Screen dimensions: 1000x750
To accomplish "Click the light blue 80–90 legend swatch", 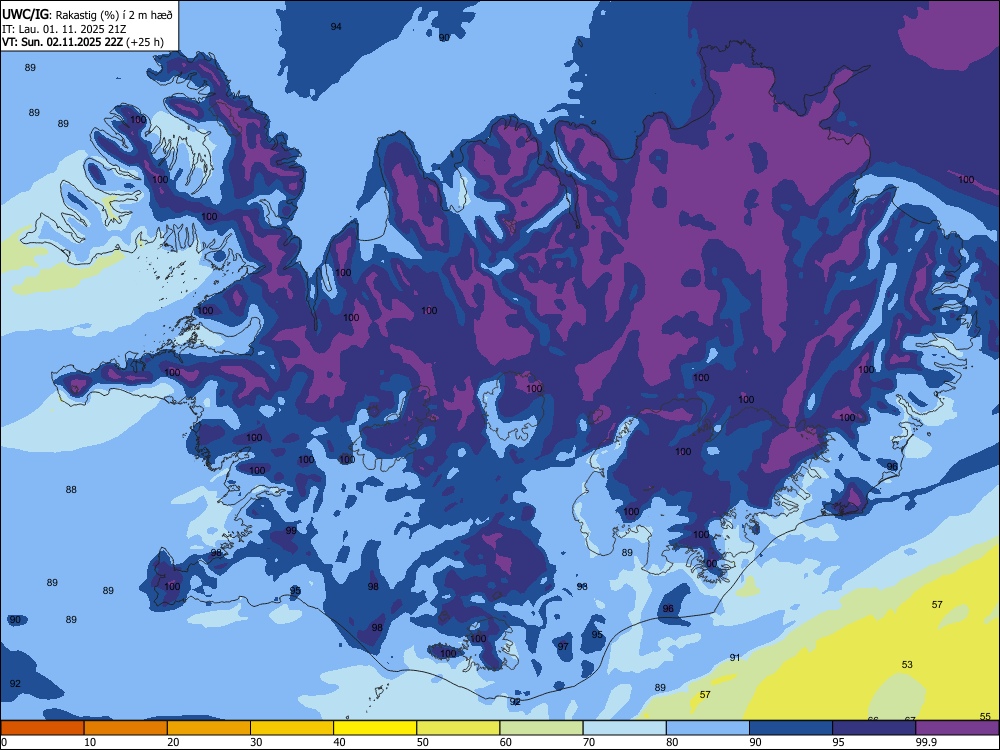I will [708, 728].
